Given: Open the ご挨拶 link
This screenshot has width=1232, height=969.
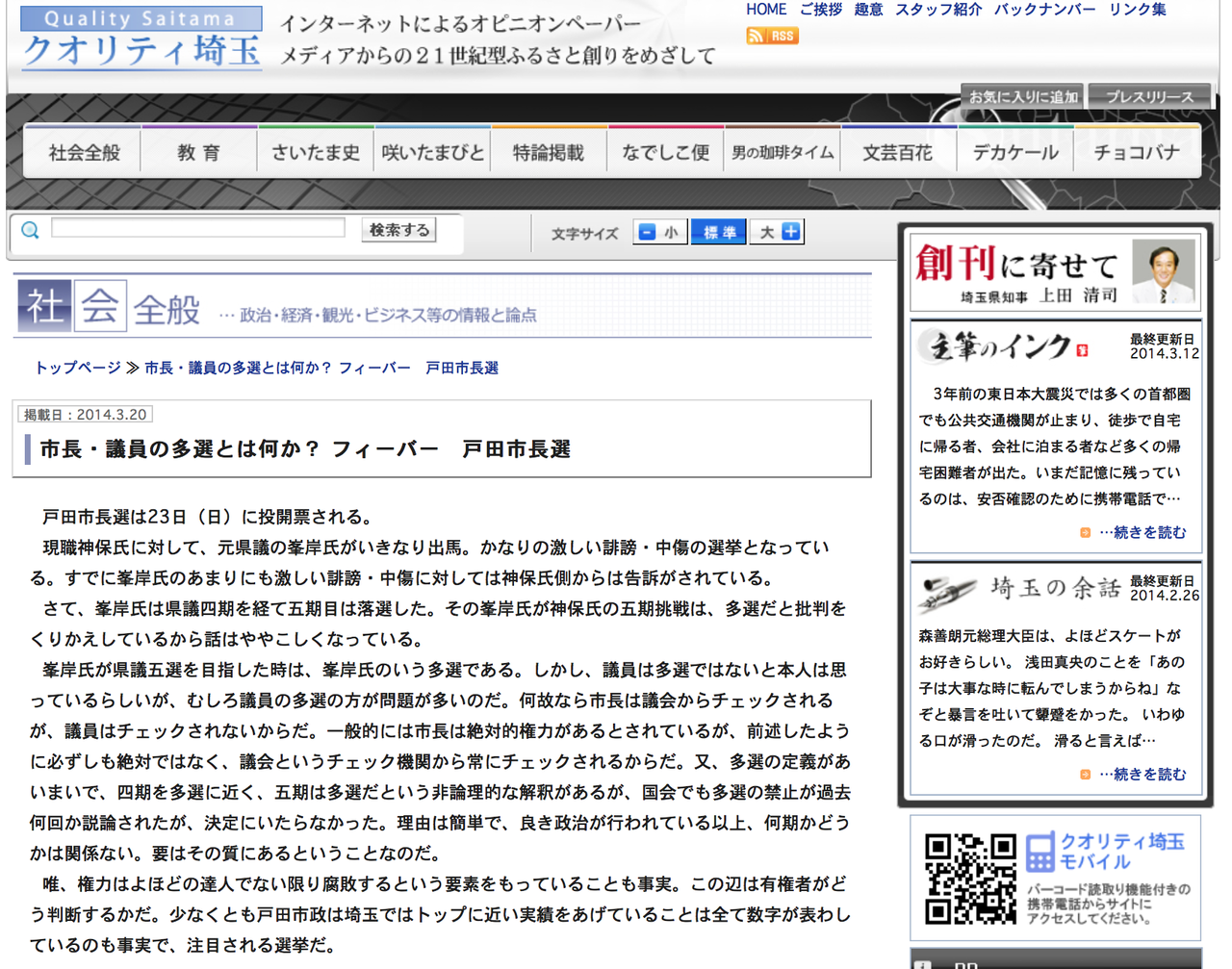Looking at the screenshot, I should pyautogui.click(x=821, y=10).
